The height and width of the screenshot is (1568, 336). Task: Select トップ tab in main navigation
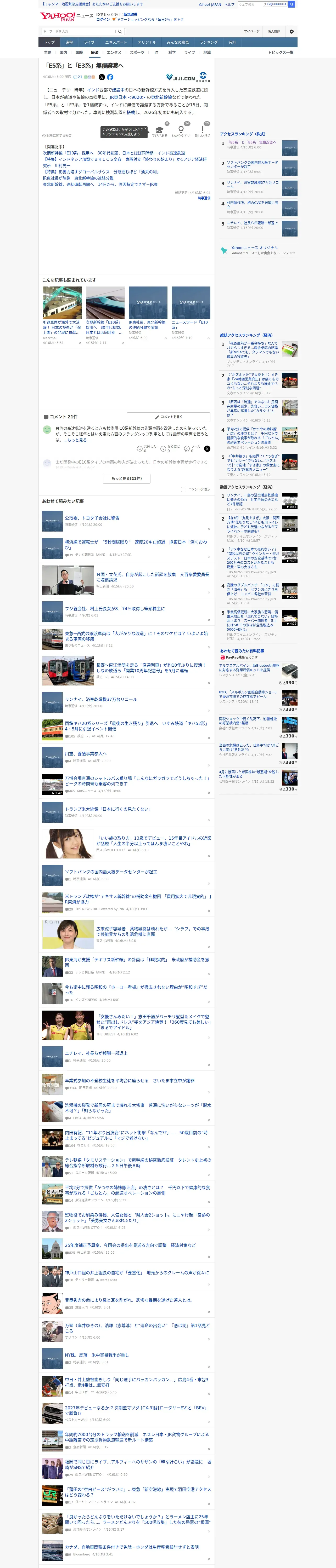coord(49,43)
